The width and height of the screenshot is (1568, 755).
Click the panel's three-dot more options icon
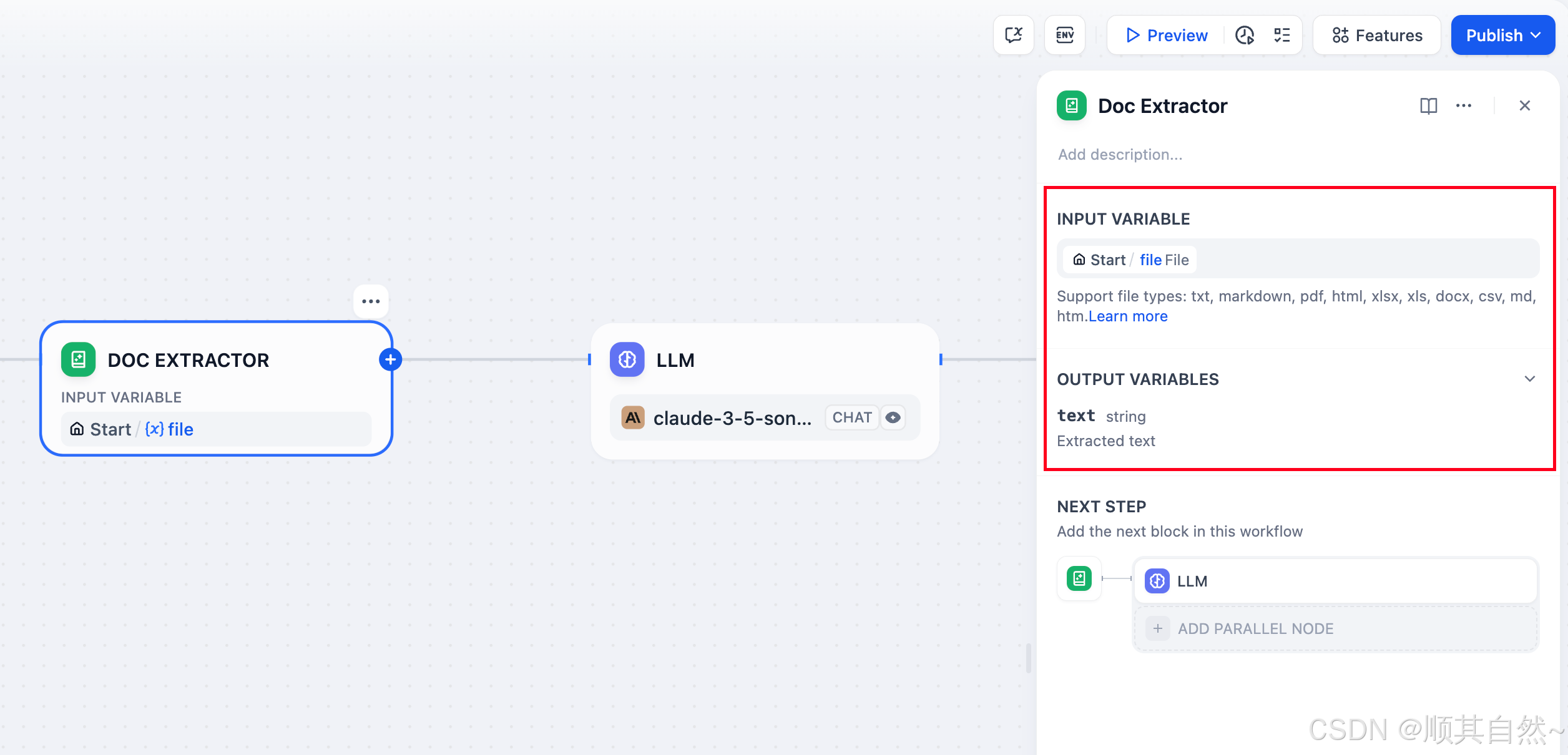(x=1464, y=106)
